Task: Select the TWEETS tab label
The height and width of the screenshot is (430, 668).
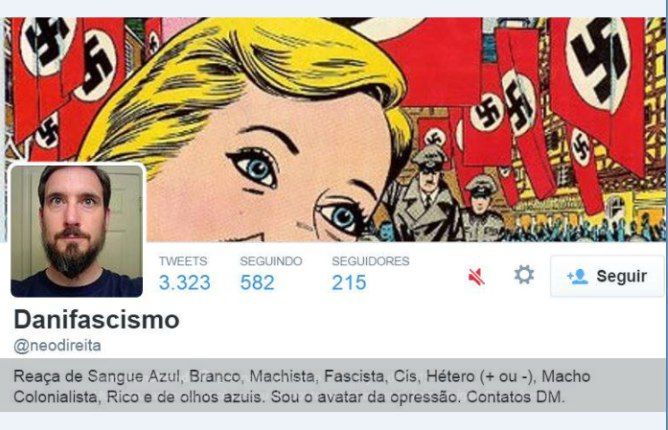Action: tap(183, 261)
